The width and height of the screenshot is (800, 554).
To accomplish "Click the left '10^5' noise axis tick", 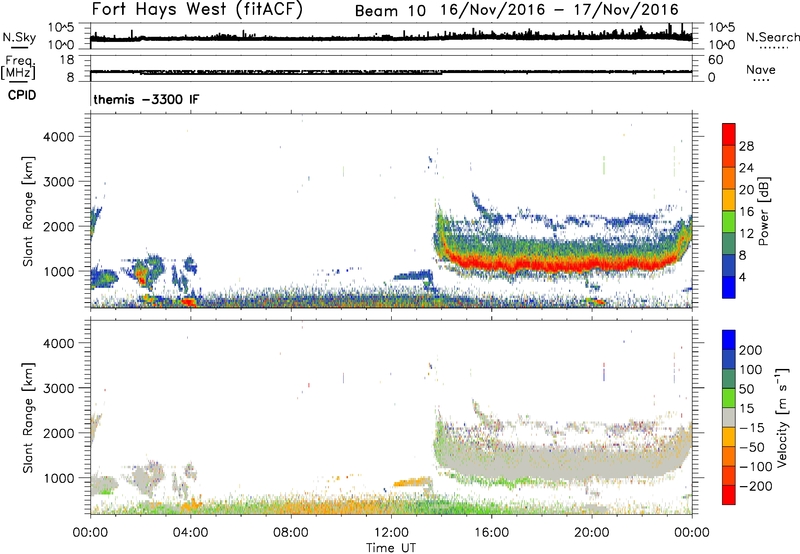I will pos(61,28).
